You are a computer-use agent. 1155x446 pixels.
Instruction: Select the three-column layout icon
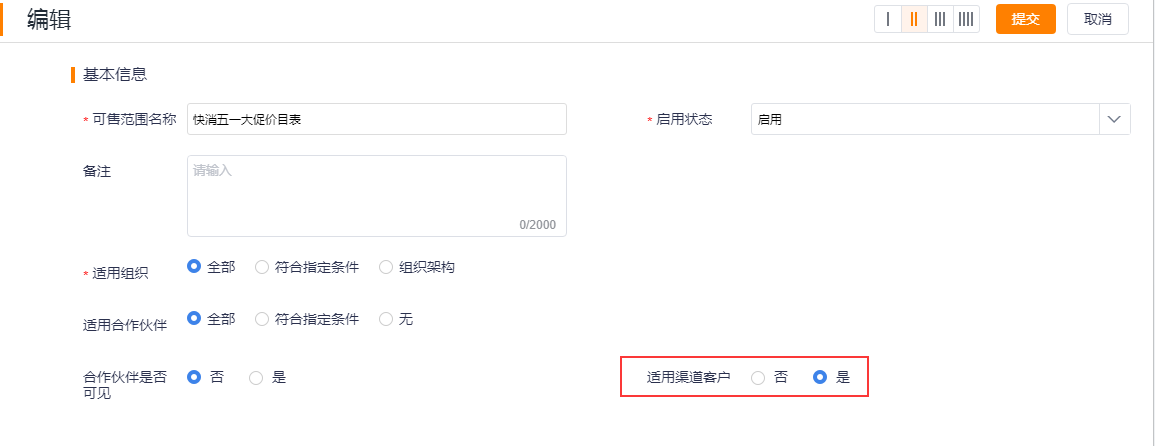coord(940,19)
